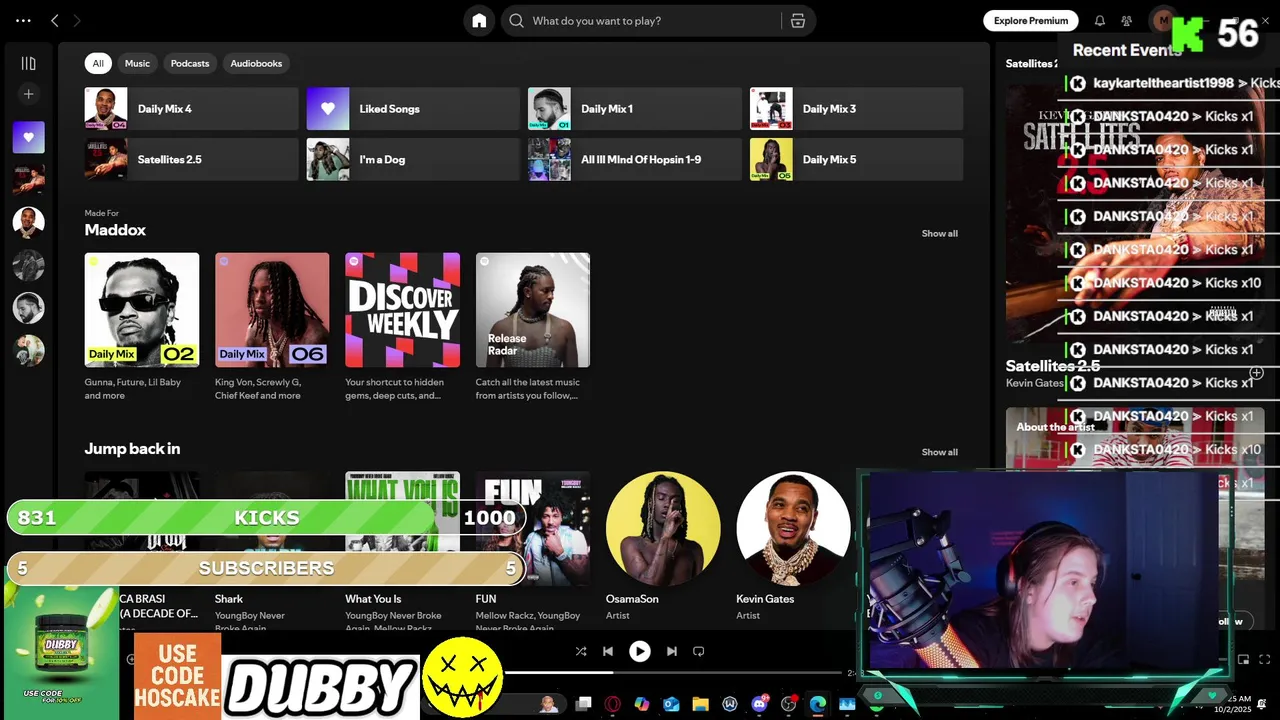Open OsamaSon artist card
This screenshot has height=720, width=1280.
coord(663,545)
